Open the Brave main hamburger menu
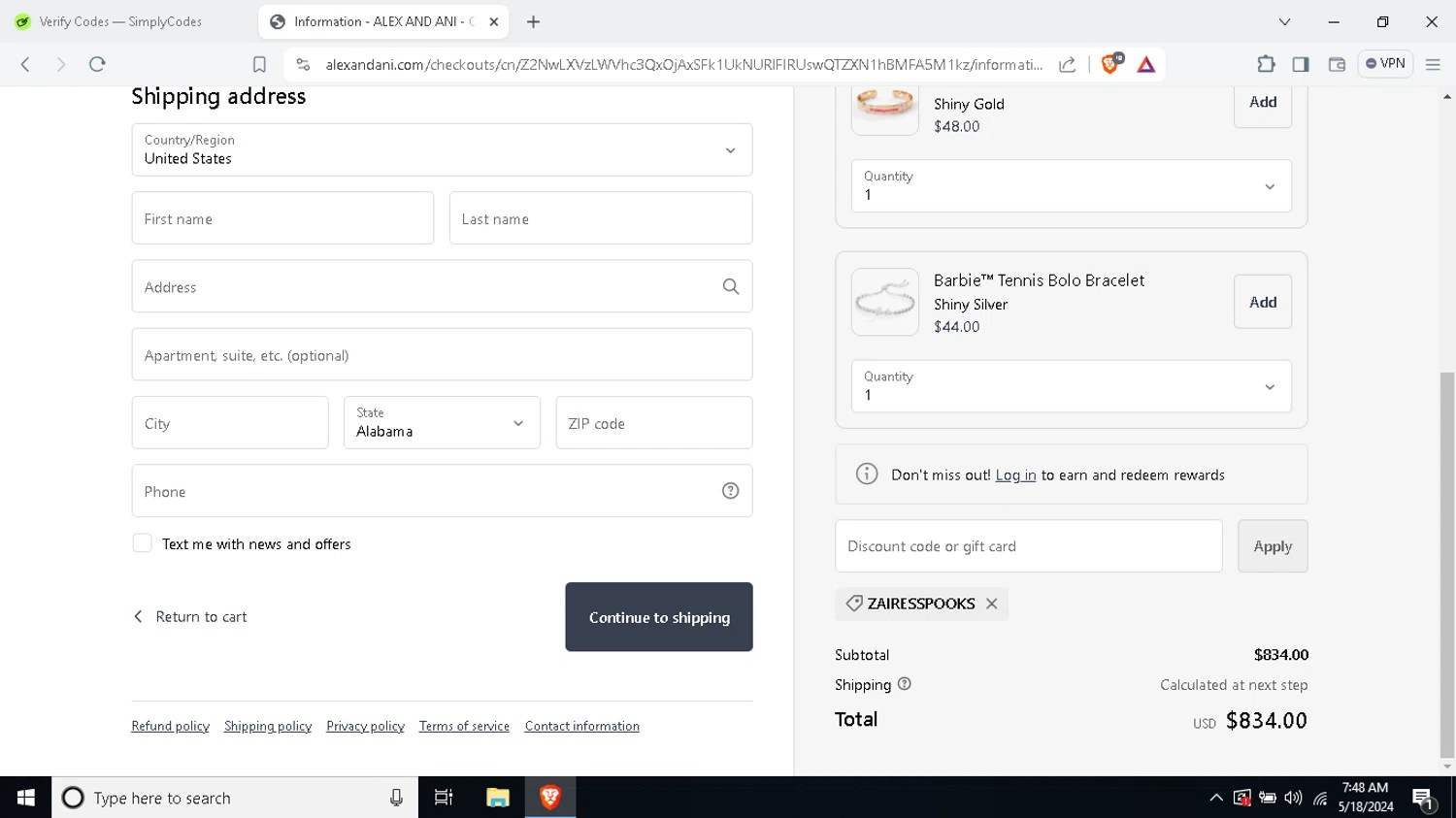 point(1433,64)
